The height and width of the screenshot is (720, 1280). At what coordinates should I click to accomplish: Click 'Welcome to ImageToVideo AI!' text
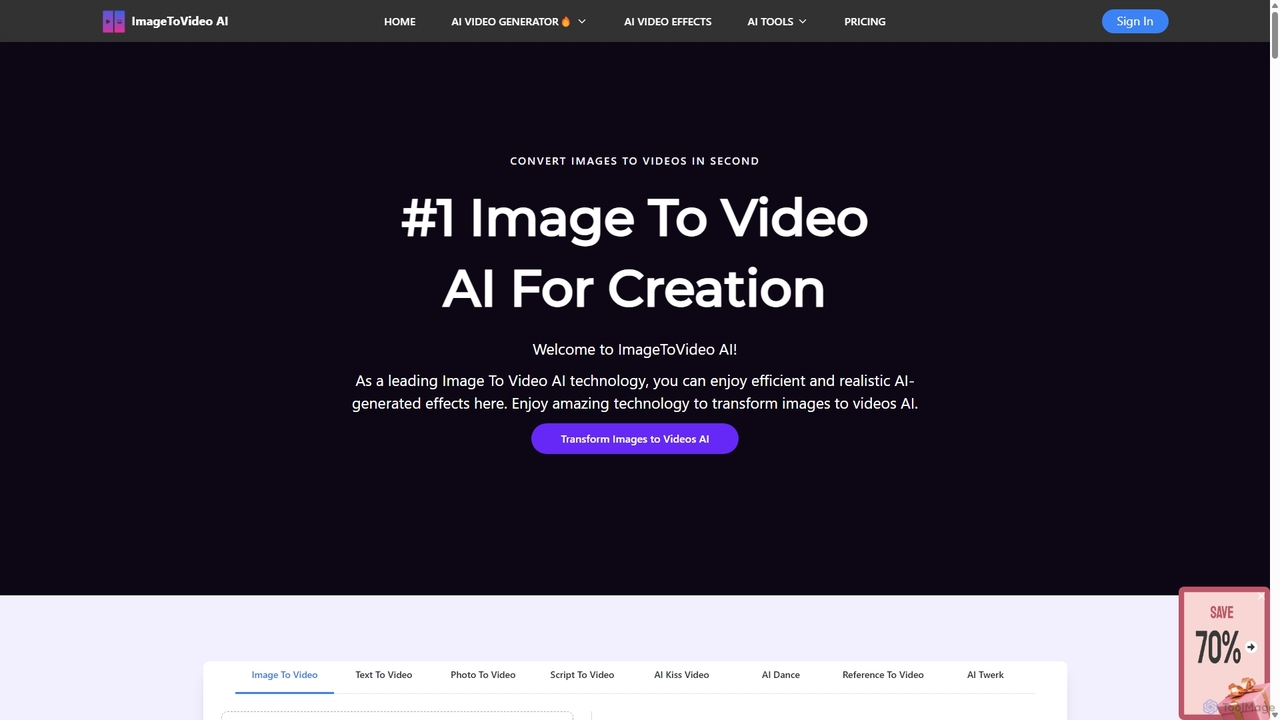(634, 350)
